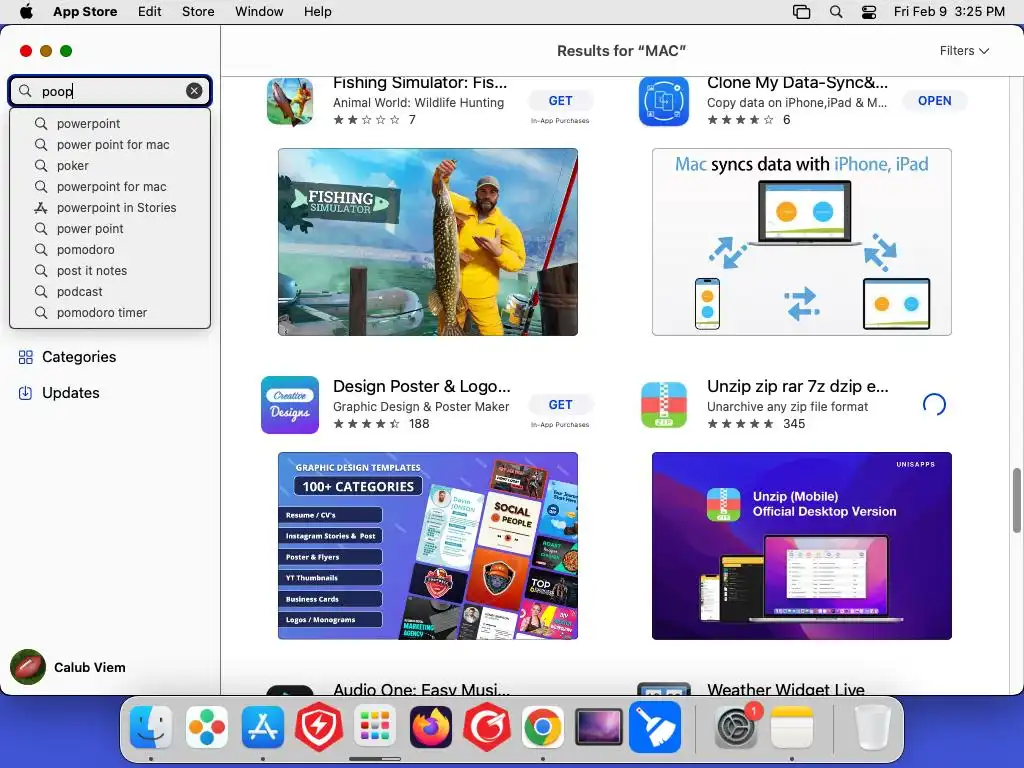1024x768 pixels.
Task: Open Firefox from the Dock
Action: click(x=431, y=726)
